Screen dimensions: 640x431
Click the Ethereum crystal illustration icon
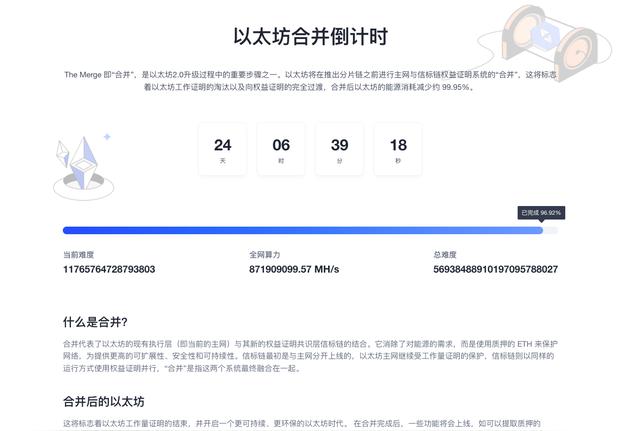(83, 167)
